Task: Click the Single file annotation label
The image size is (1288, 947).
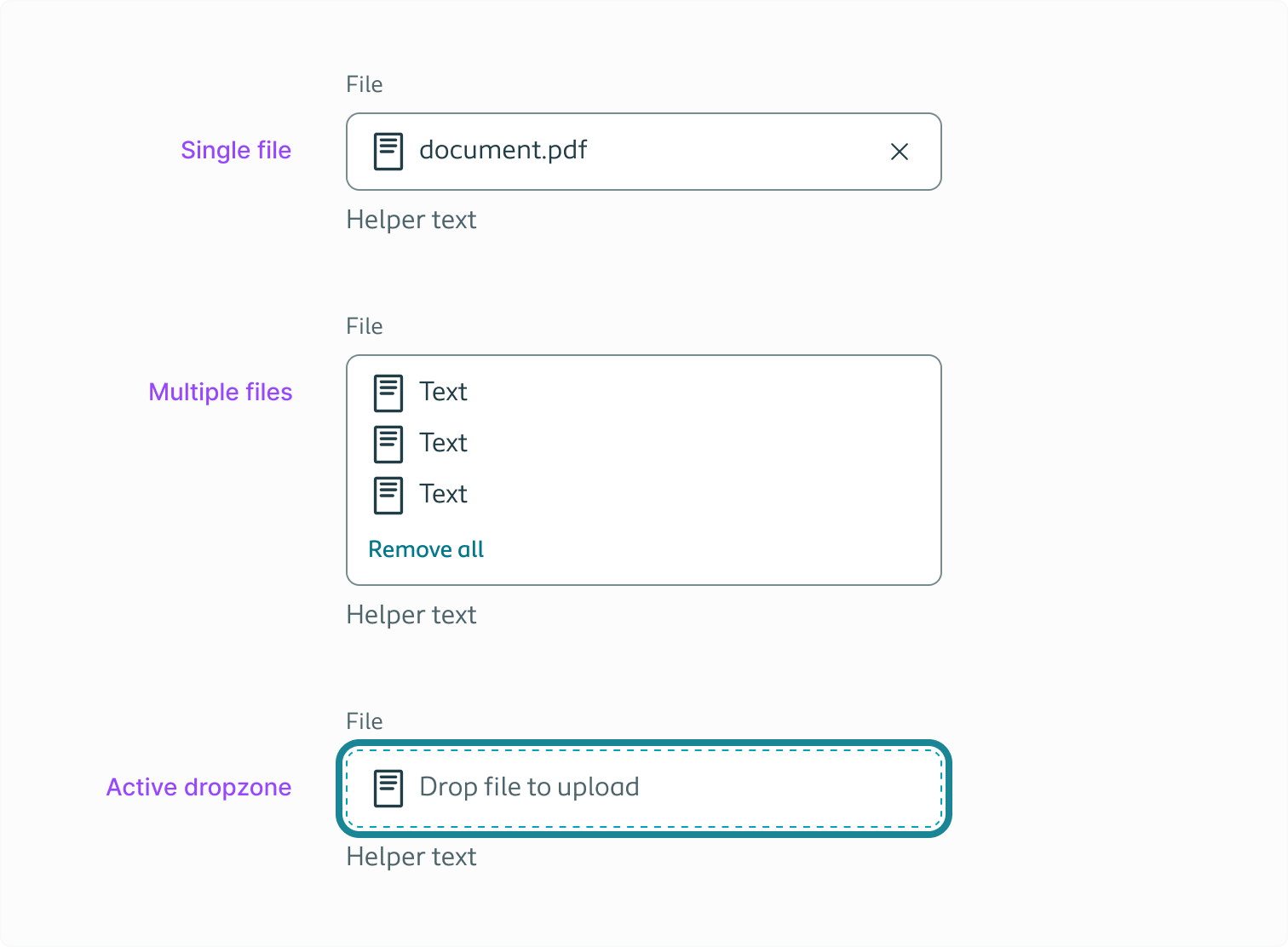Action: [236, 150]
